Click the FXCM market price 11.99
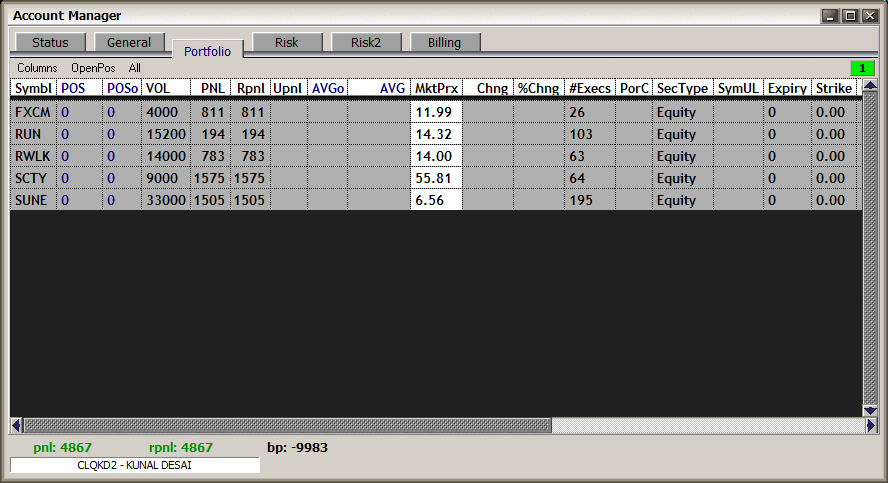Viewport: 888px width, 483px height. 436,112
